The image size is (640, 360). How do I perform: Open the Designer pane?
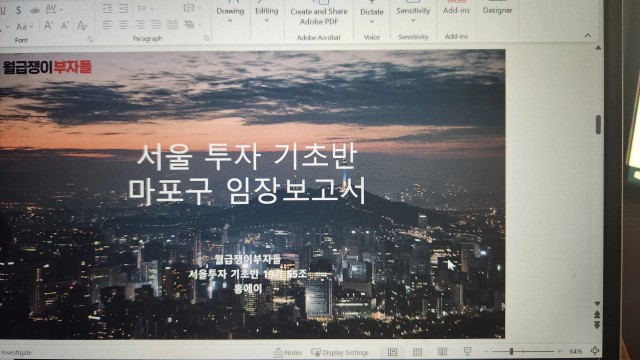point(497,11)
